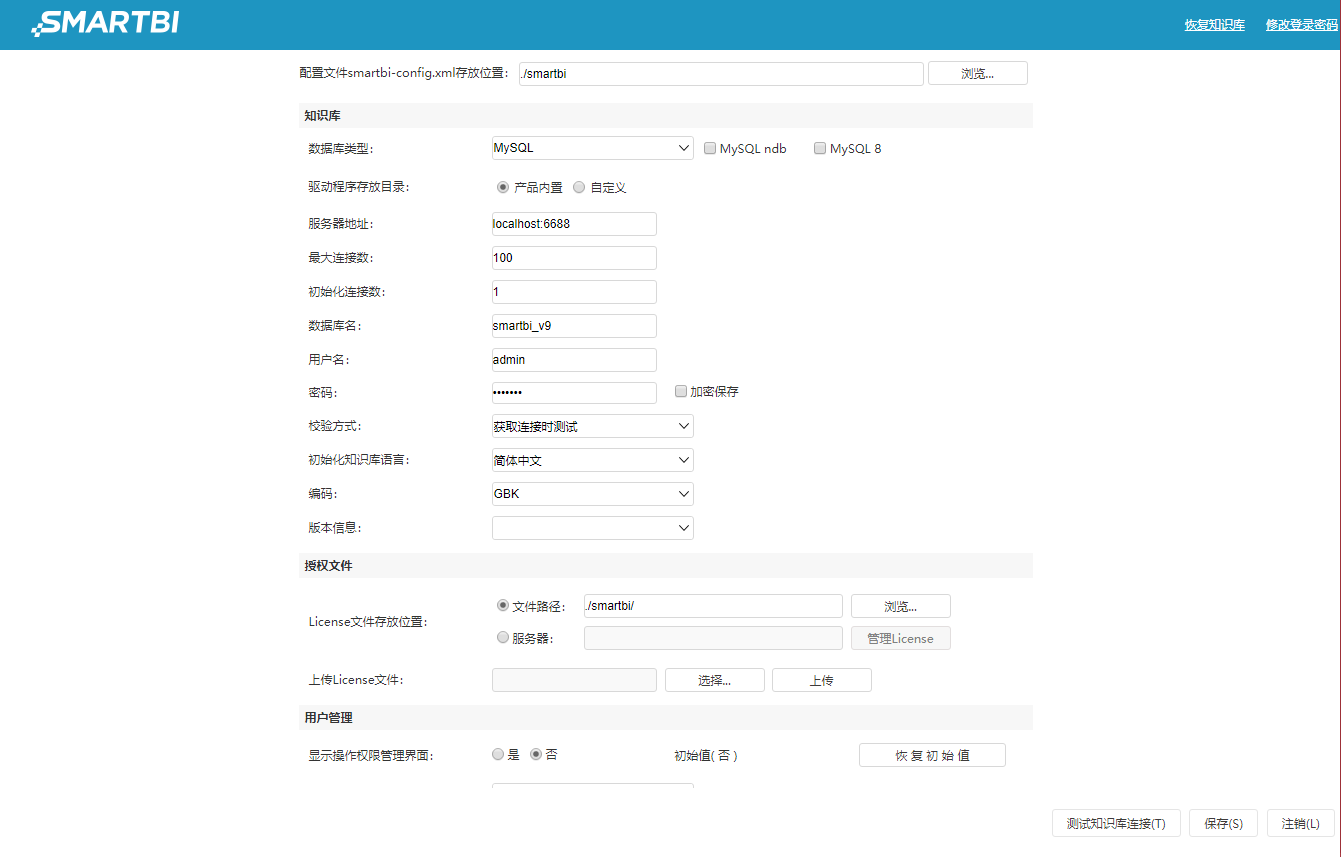Click the 服务器地址 field with localhost:6688

point(574,224)
